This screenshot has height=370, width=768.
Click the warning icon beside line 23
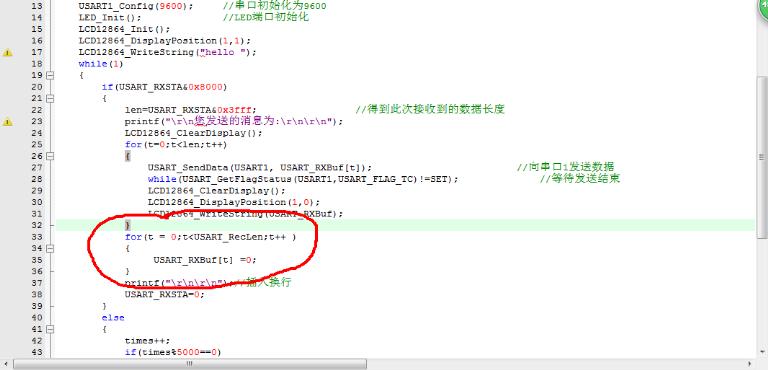click(7, 122)
